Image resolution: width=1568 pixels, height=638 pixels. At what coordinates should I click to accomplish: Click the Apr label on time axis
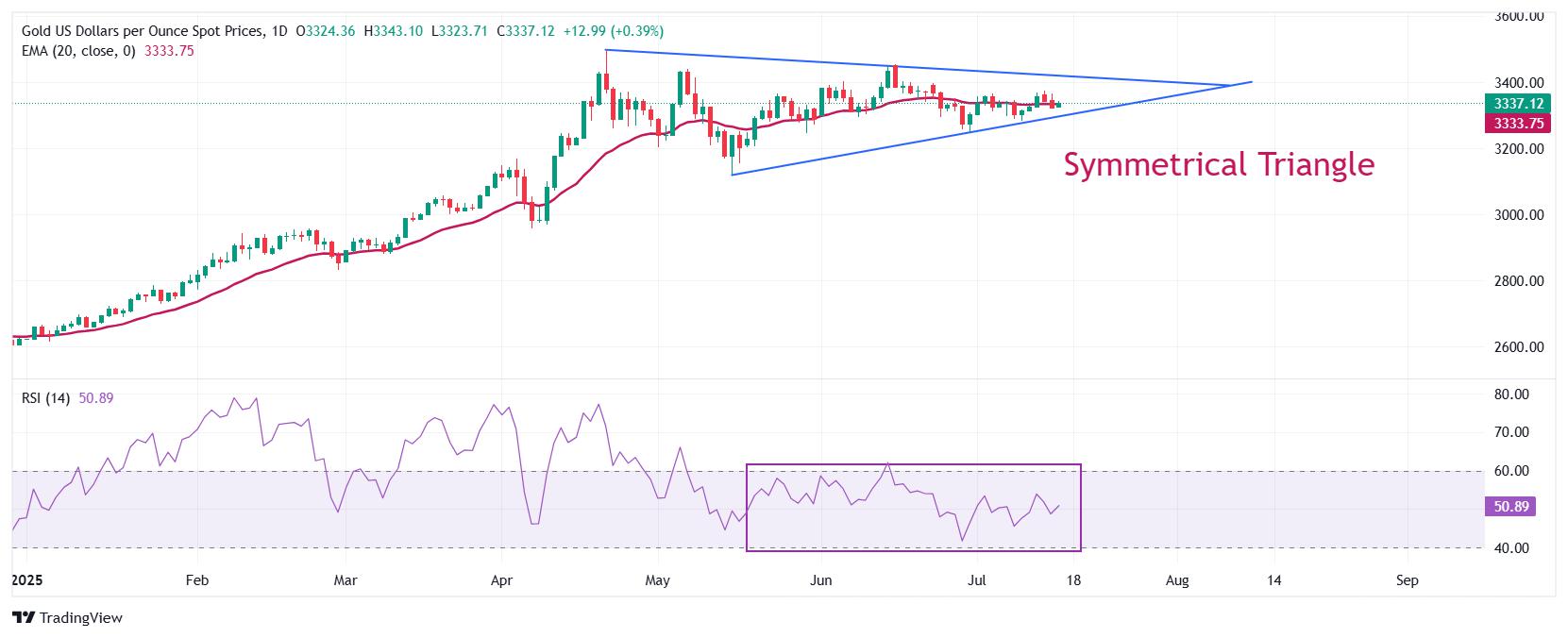click(x=501, y=580)
